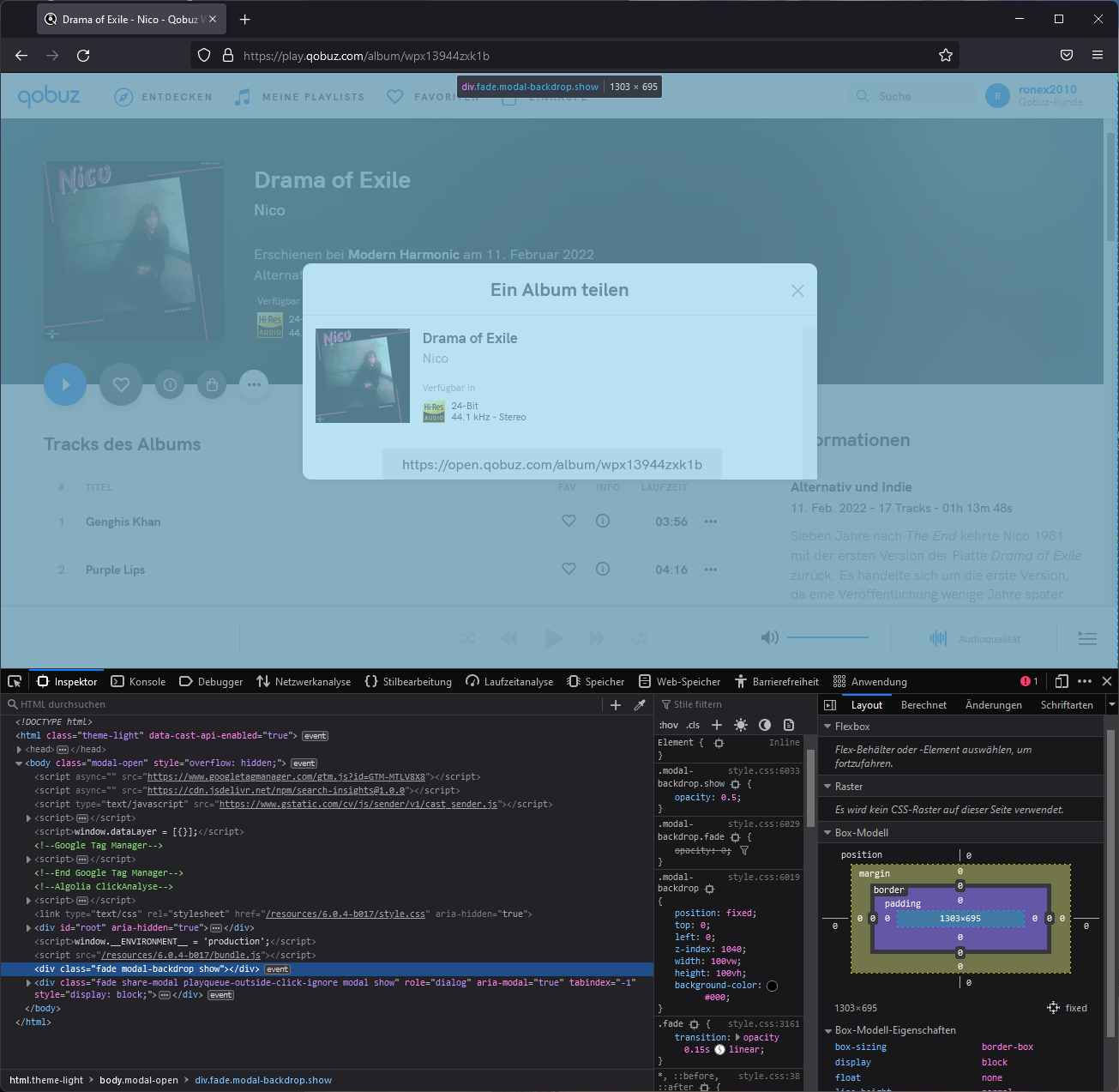Activate the light color-scheme simulation sun icon
Screen dimensions: 1119x1092
[x=740, y=725]
